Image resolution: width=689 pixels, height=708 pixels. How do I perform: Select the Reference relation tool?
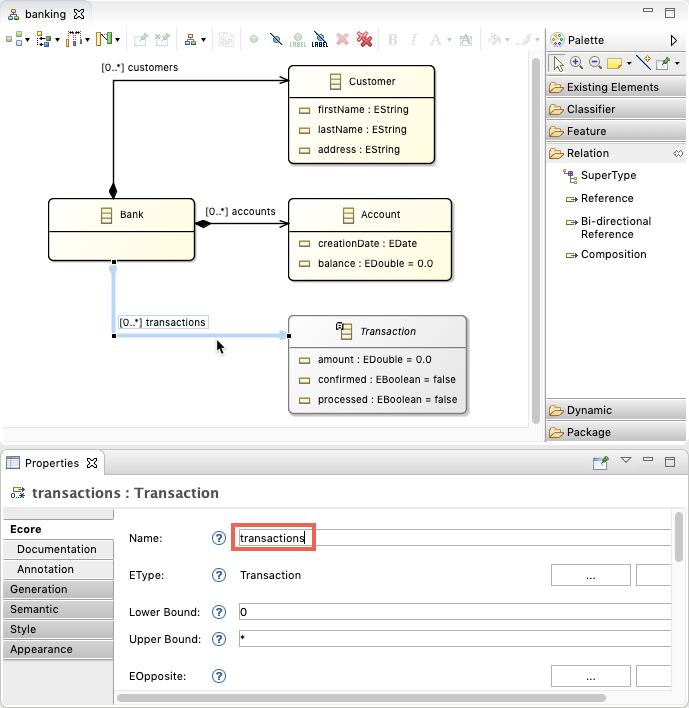coord(600,199)
